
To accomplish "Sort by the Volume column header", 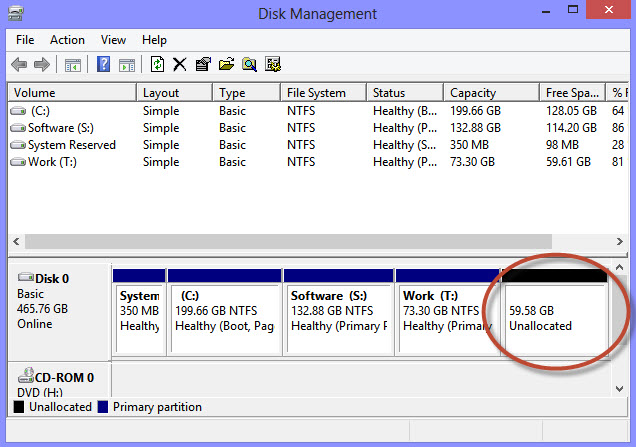I will [72, 93].
